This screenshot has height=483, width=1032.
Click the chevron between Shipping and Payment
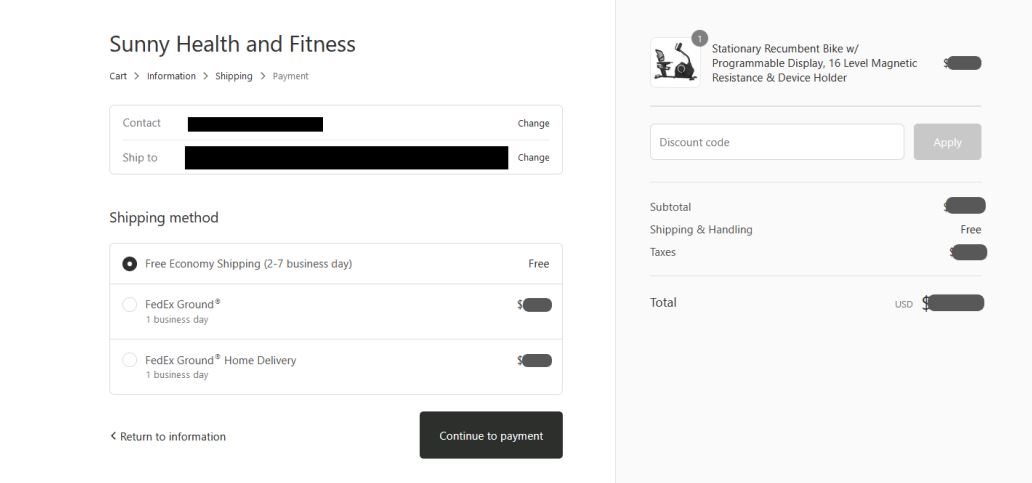263,76
